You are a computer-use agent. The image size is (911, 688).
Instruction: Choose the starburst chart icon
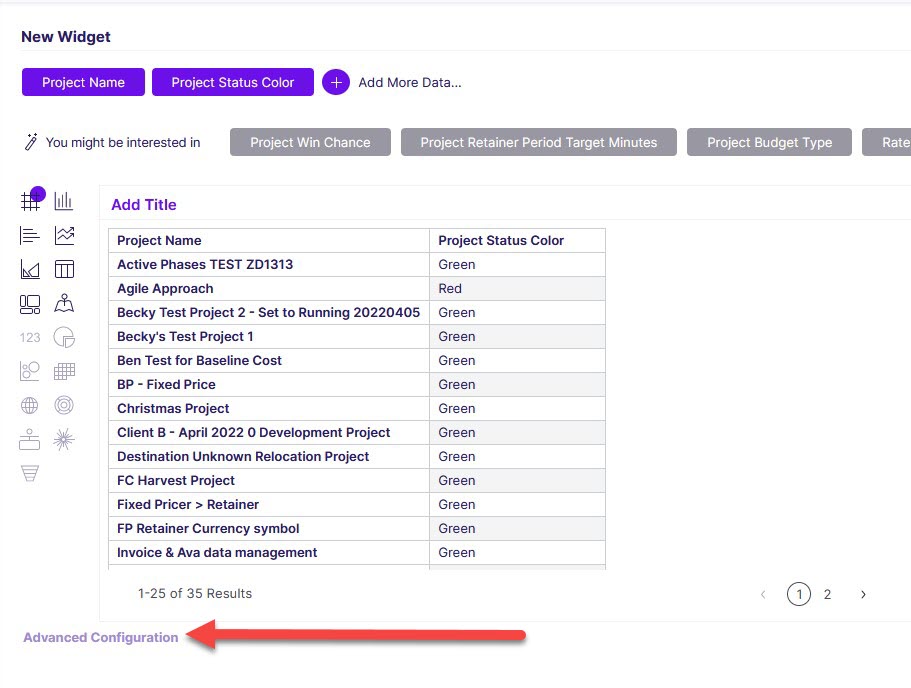point(64,439)
